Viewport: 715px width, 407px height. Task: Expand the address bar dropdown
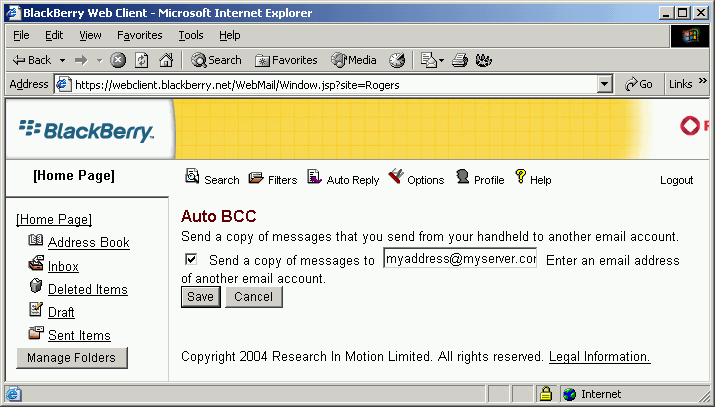[604, 84]
